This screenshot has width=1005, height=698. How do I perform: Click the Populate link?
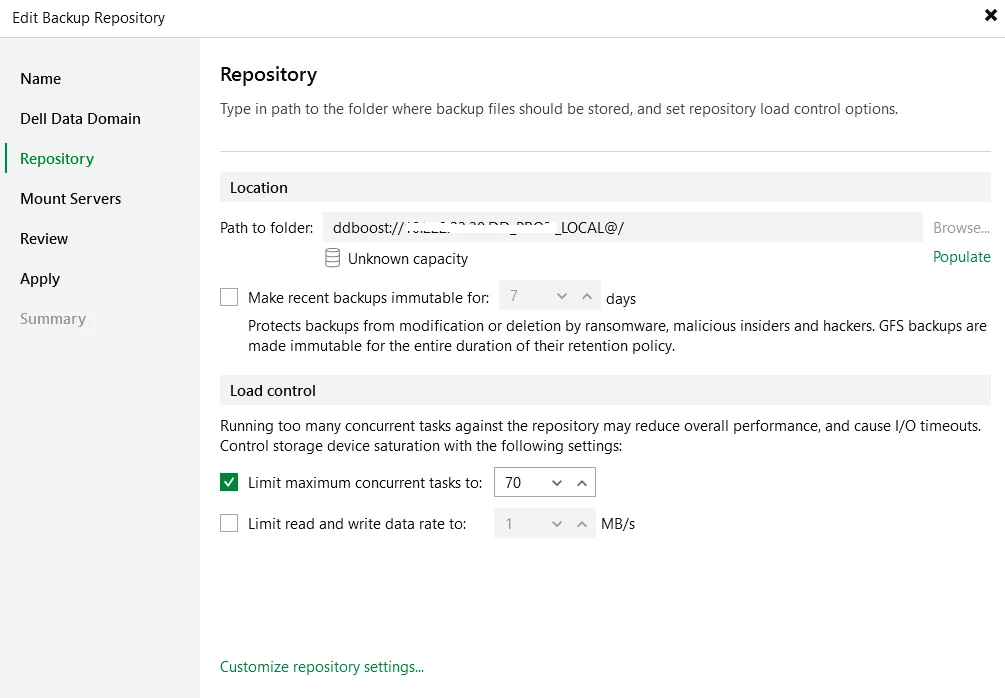[961, 257]
